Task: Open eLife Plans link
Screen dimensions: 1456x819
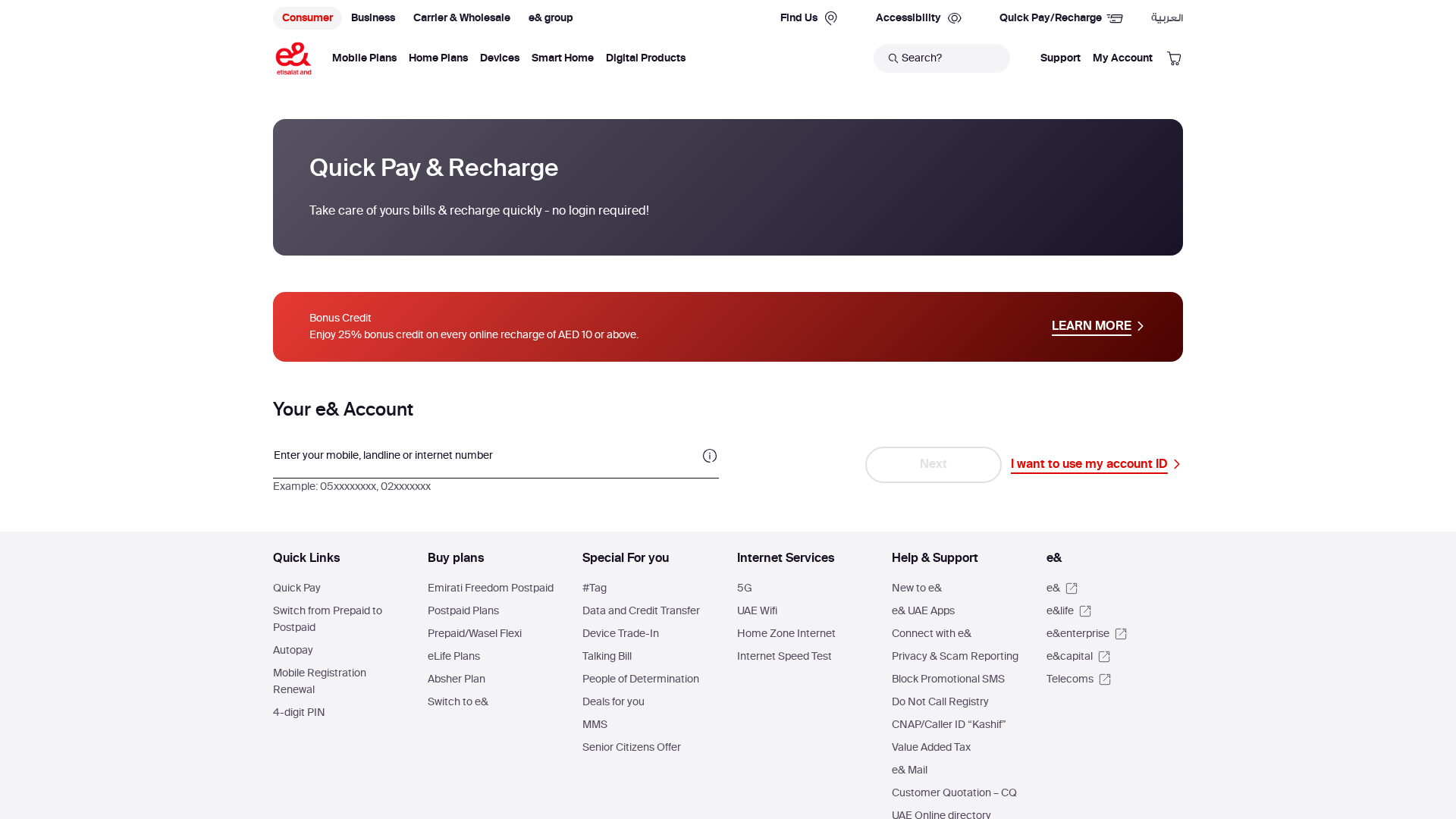Action: pyautogui.click(x=453, y=657)
